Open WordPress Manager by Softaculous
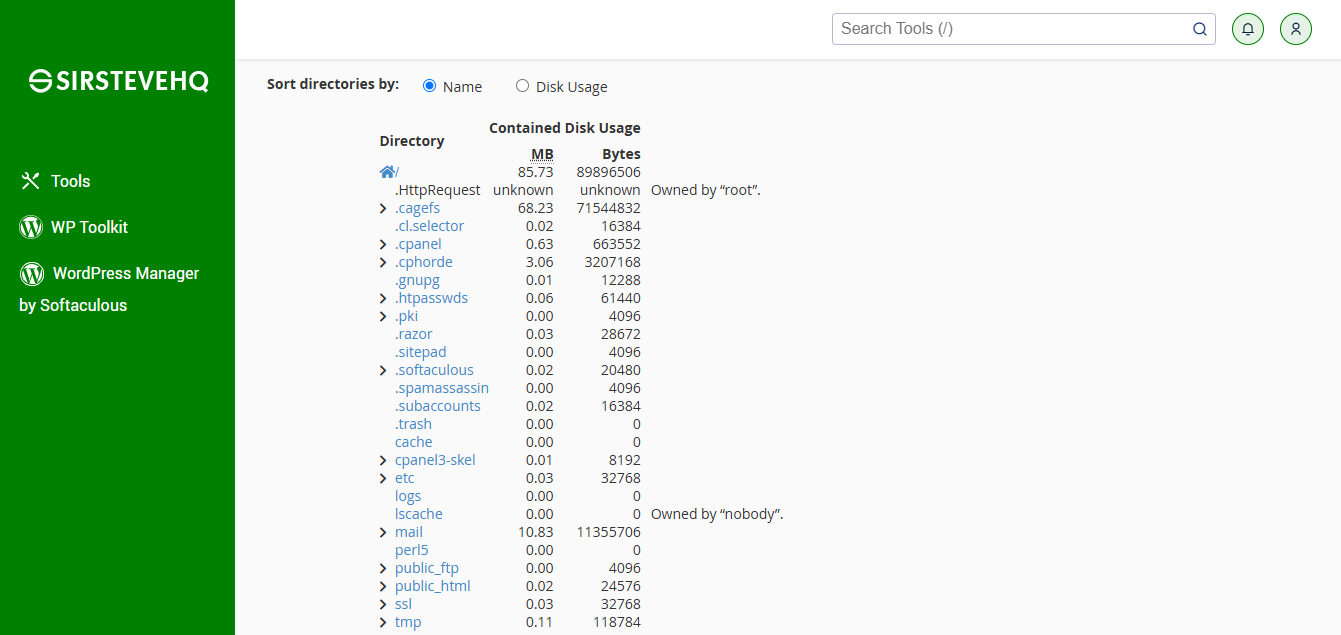The height and width of the screenshot is (635, 1341). [x=109, y=289]
